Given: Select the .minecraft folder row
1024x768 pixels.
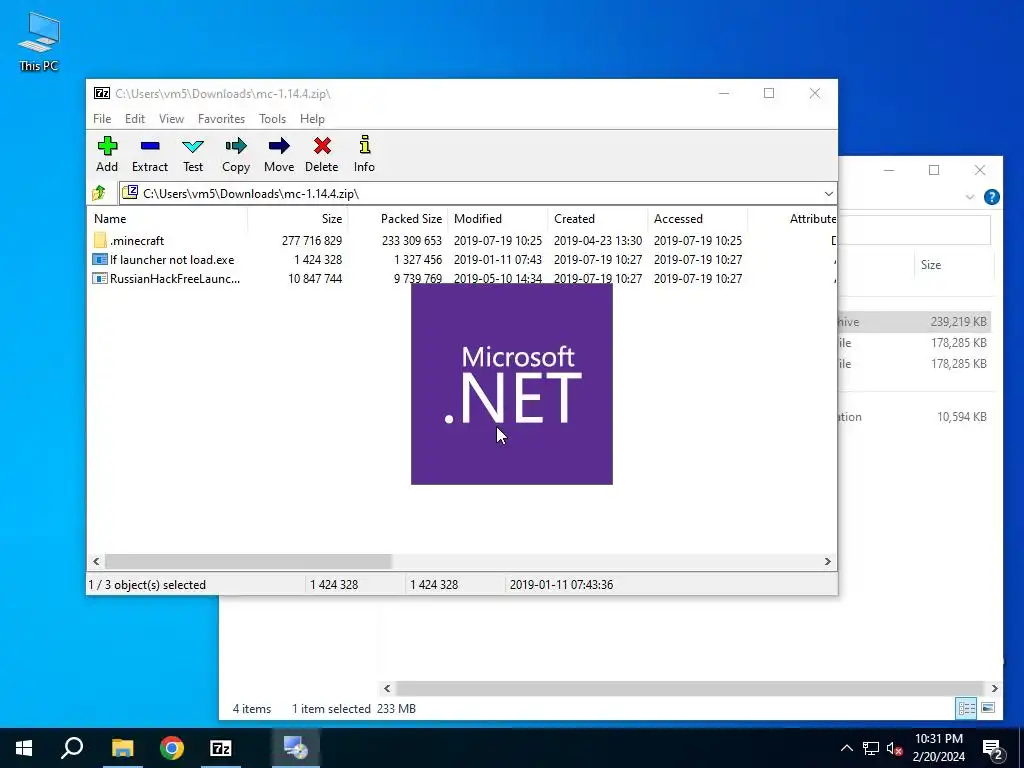Looking at the screenshot, I should [462, 240].
